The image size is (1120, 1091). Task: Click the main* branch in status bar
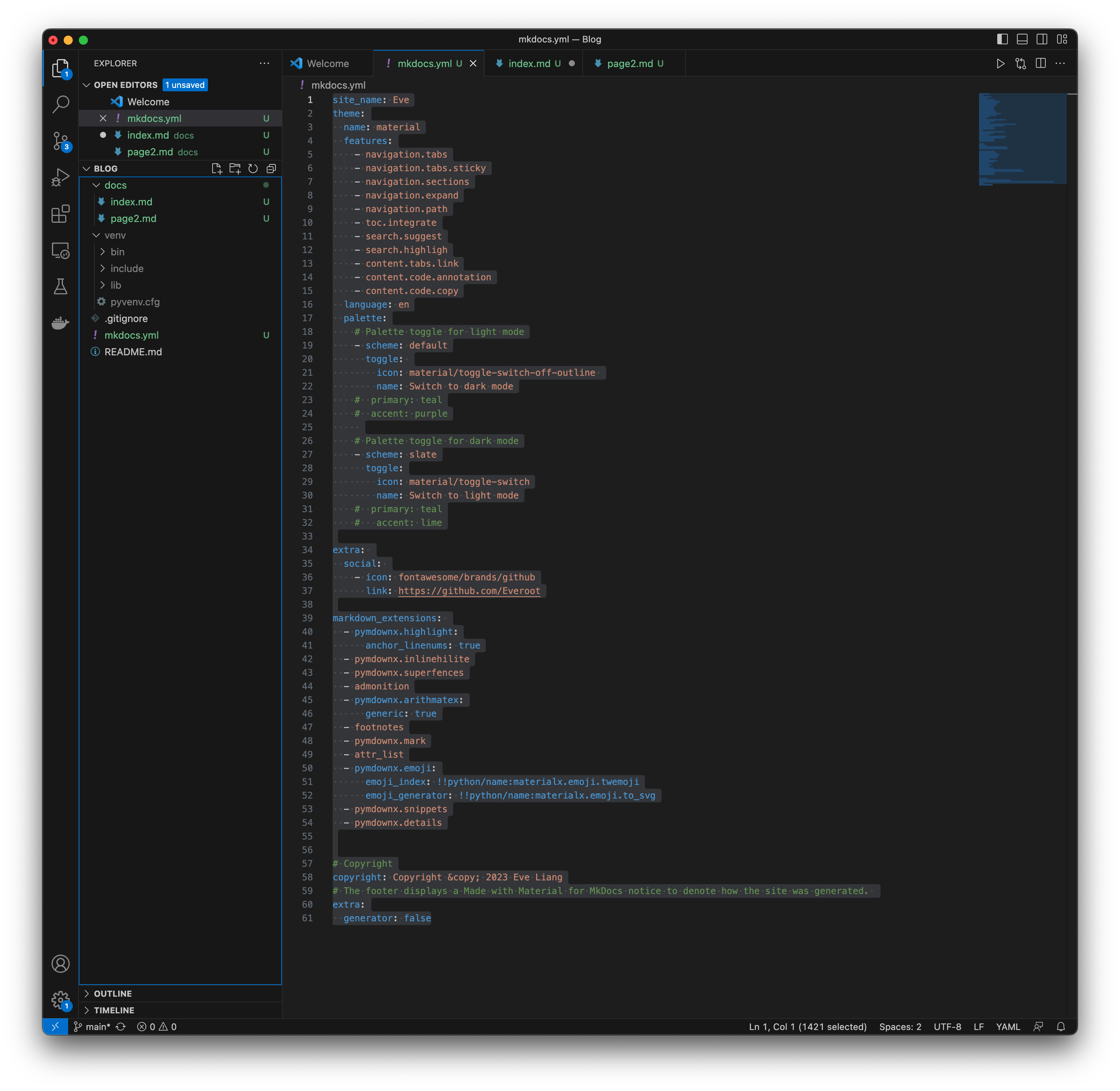tap(92, 1026)
